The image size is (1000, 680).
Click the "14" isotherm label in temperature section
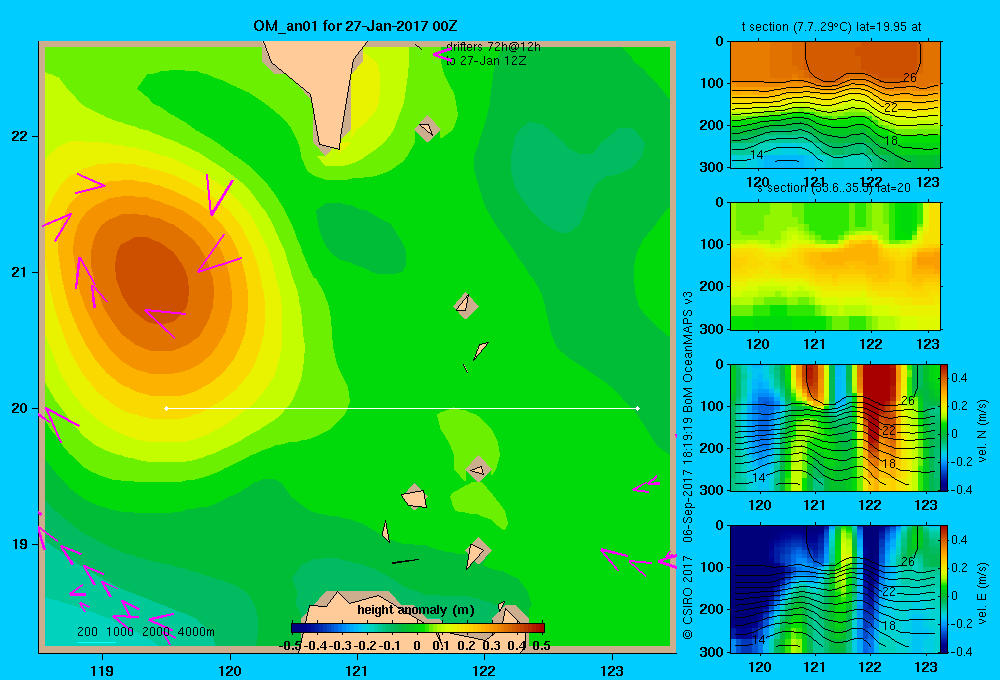click(756, 154)
